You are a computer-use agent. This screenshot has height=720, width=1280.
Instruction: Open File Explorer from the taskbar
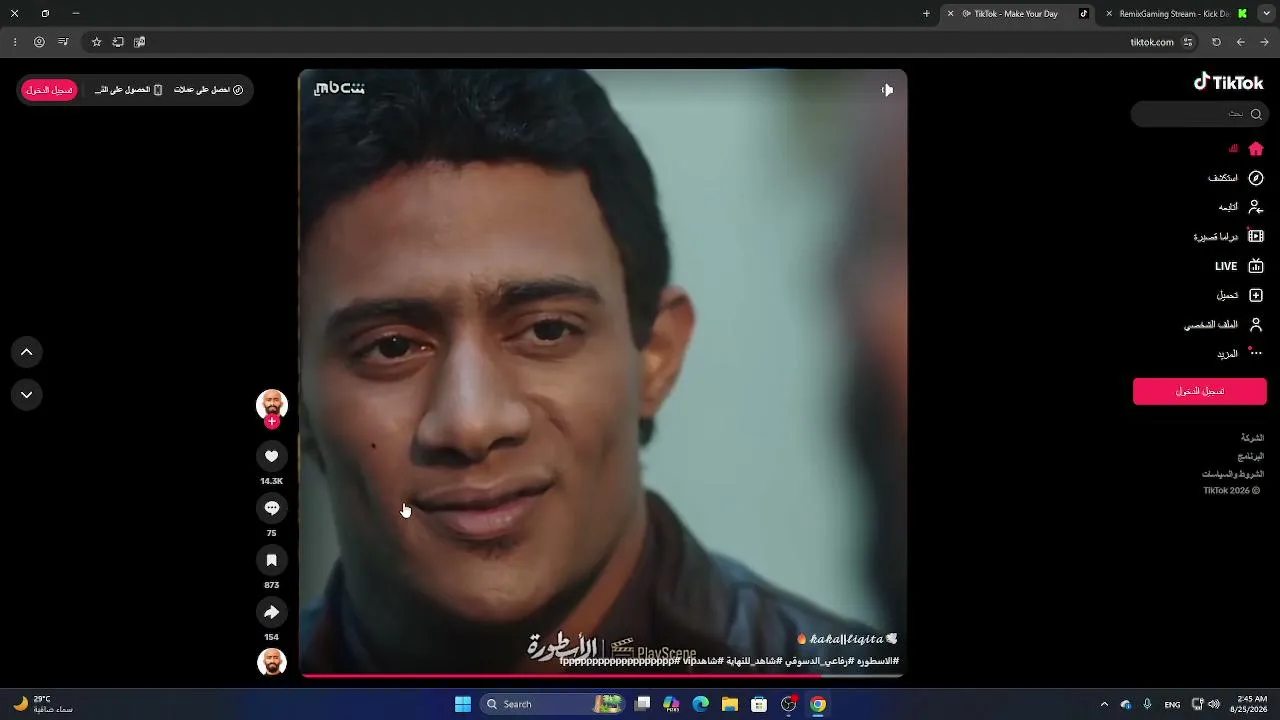pos(730,704)
